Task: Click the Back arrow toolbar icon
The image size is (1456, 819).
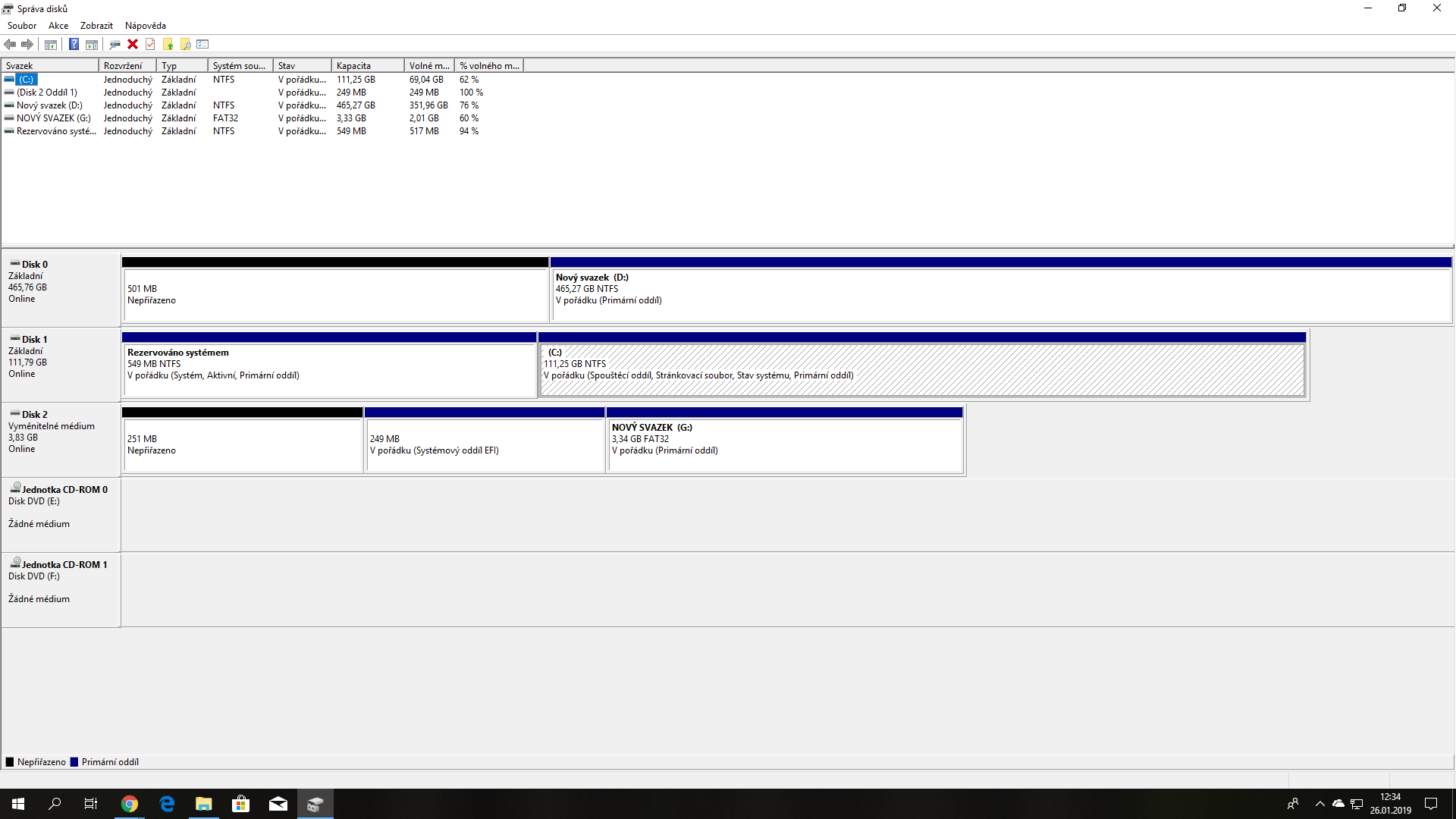Action: [10, 44]
